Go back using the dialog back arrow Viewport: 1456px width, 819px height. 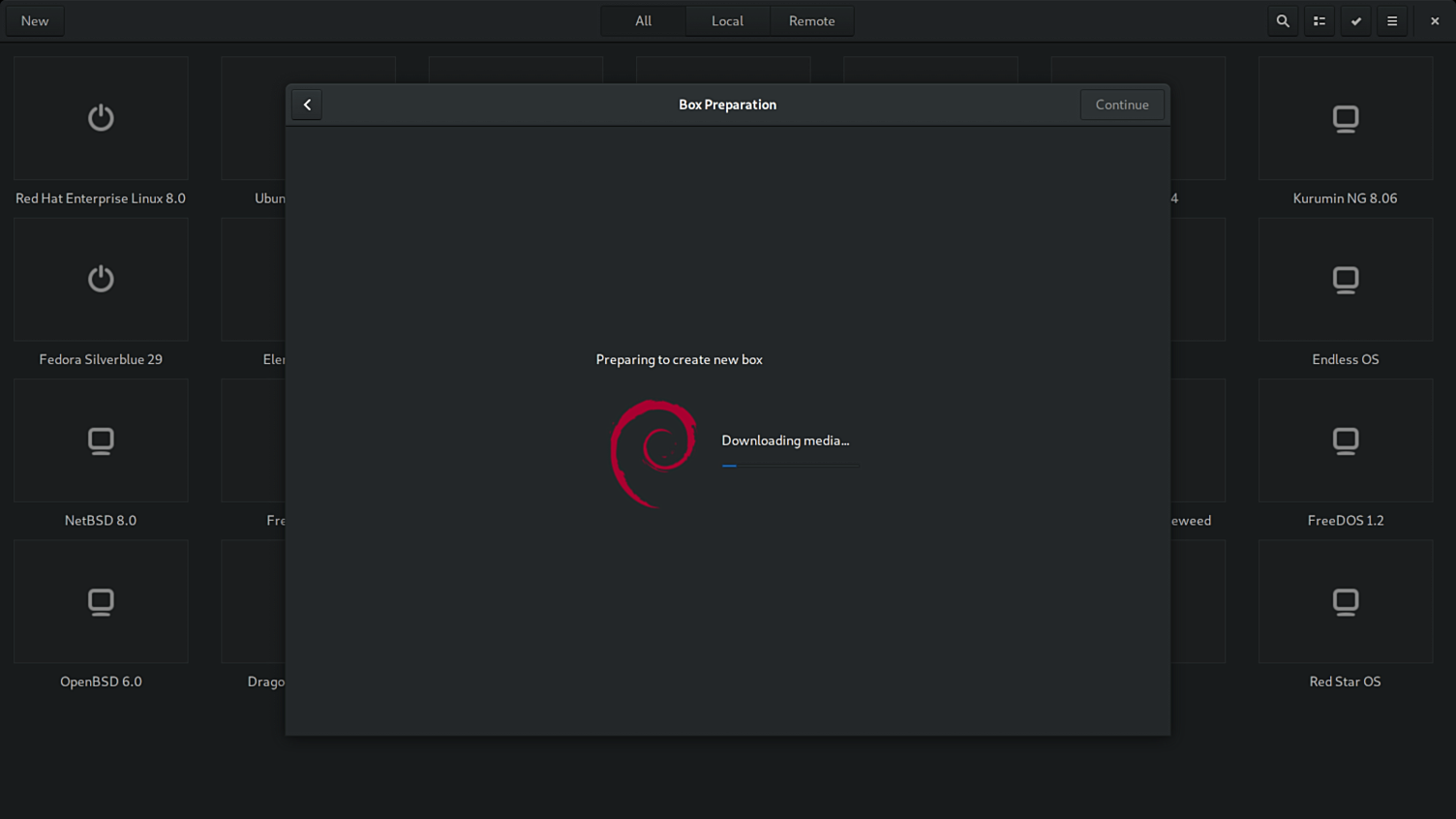pyautogui.click(x=307, y=105)
